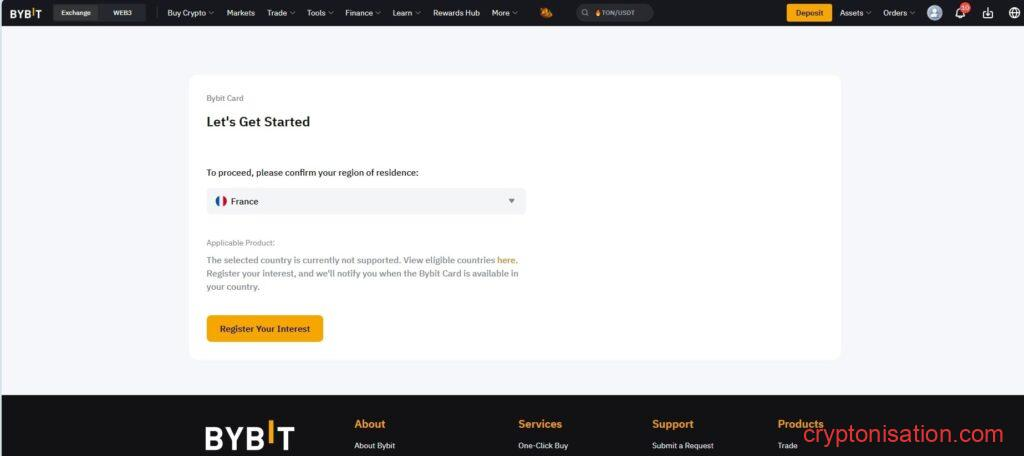Click the orange promotional icon beside More
This screenshot has height=456, width=1024.
coord(546,13)
